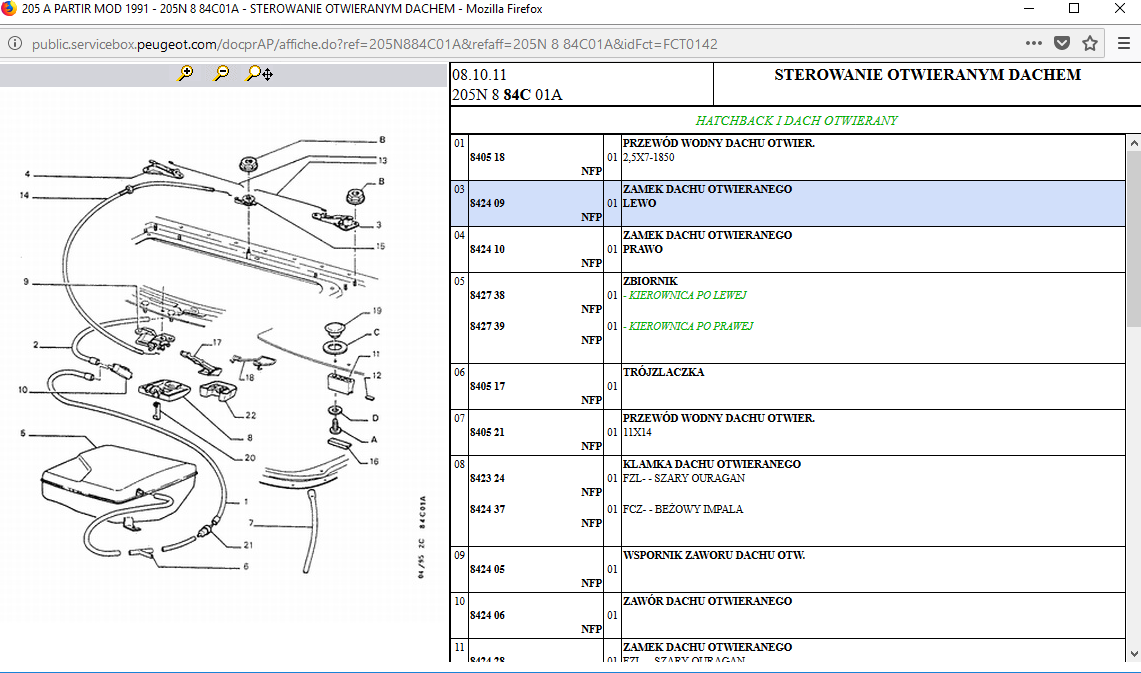Click part number 8405 18
Screen dimensions: 1141x673
tap(487, 158)
